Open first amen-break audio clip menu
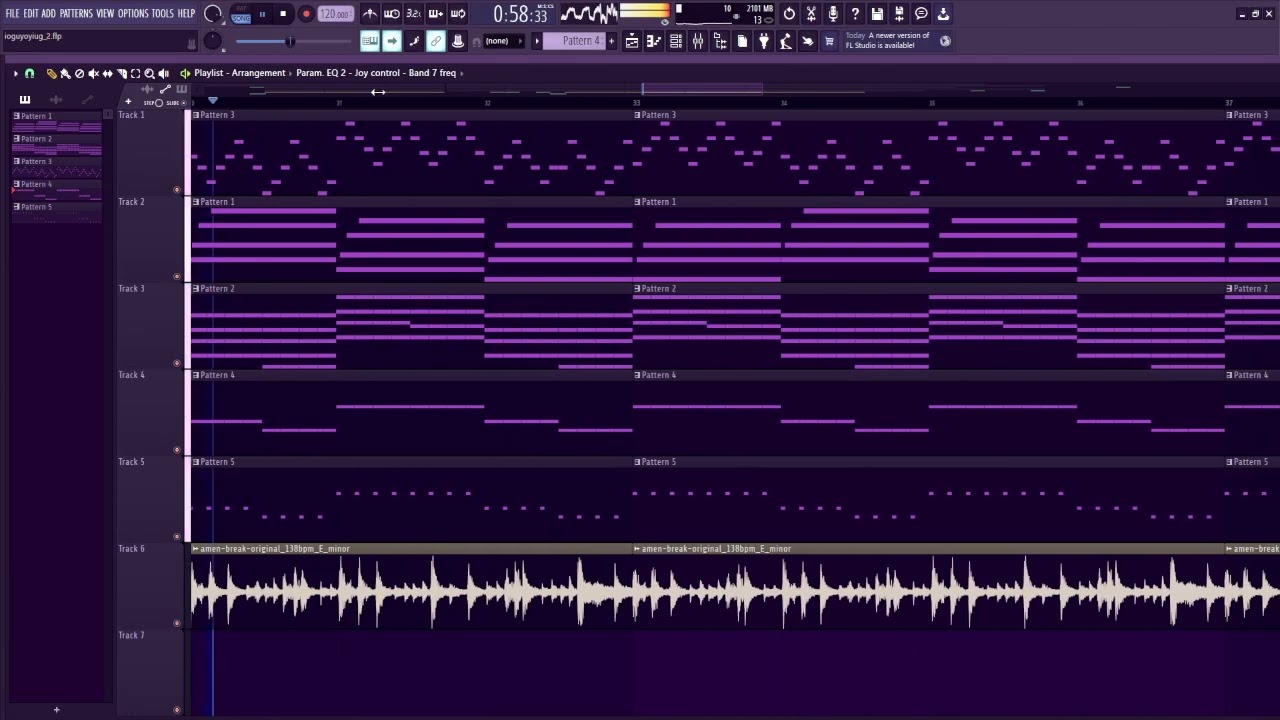The width and height of the screenshot is (1280, 720). 196,549
